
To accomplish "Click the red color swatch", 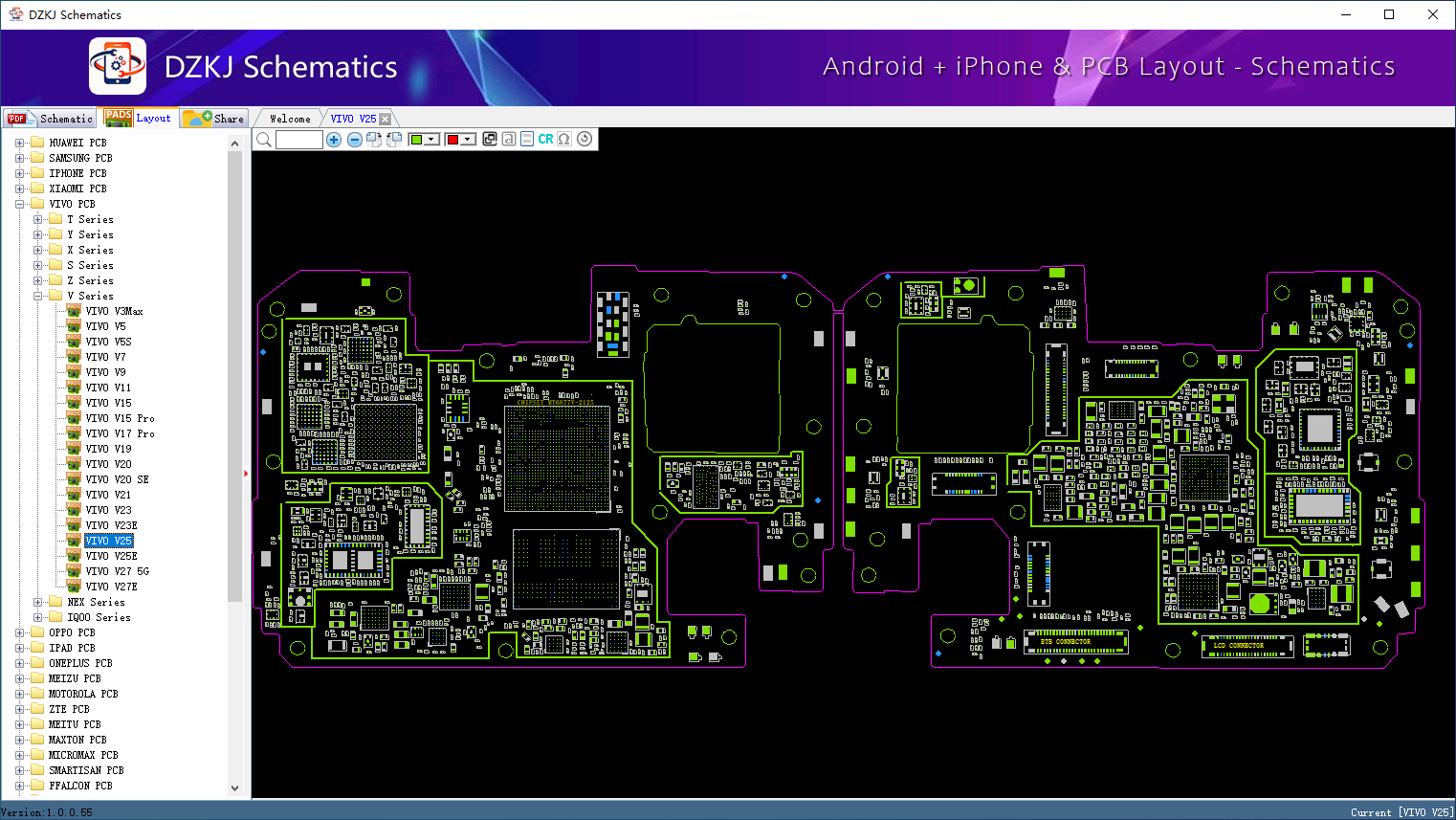I will [x=453, y=140].
